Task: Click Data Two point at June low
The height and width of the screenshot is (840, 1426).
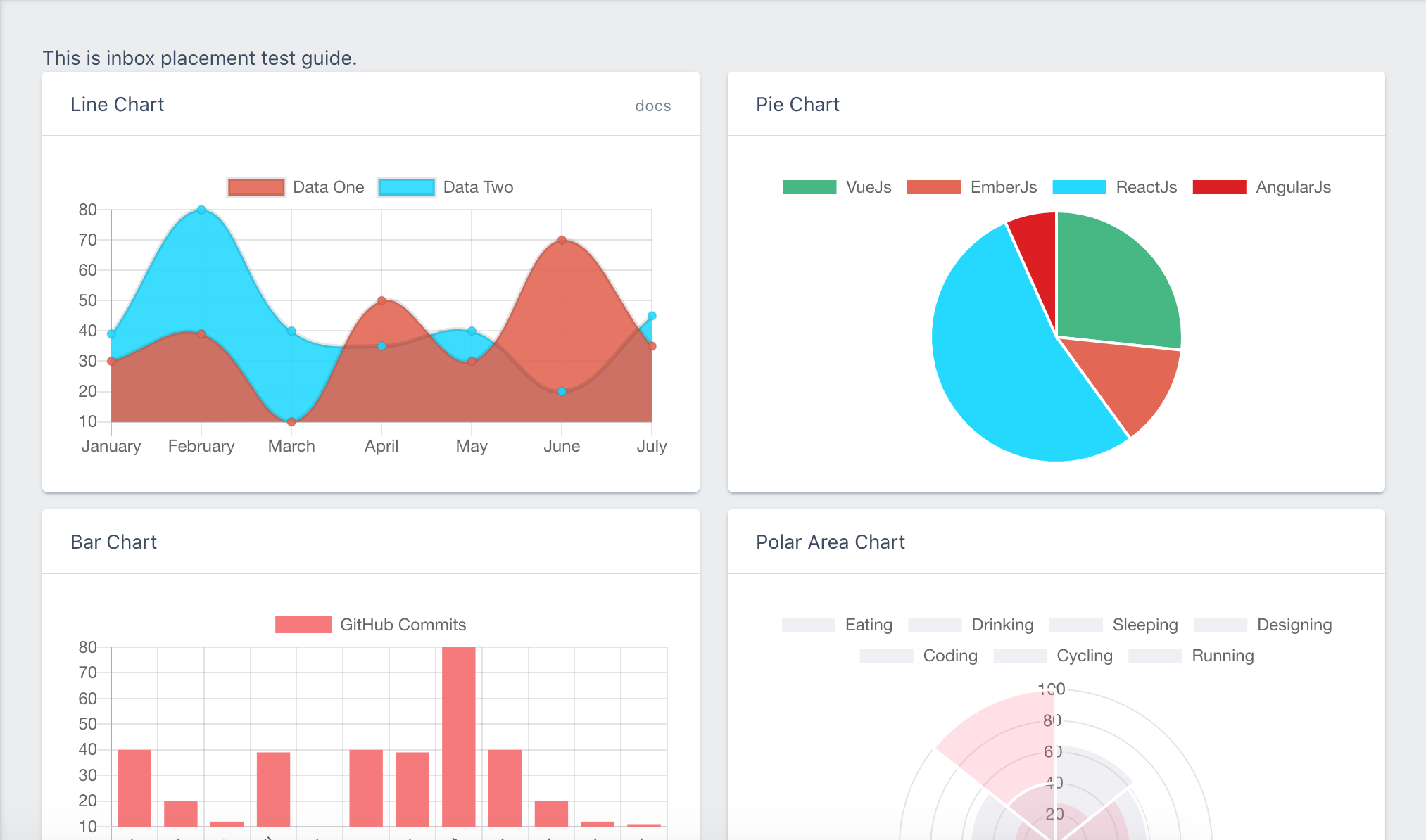Action: tap(562, 392)
